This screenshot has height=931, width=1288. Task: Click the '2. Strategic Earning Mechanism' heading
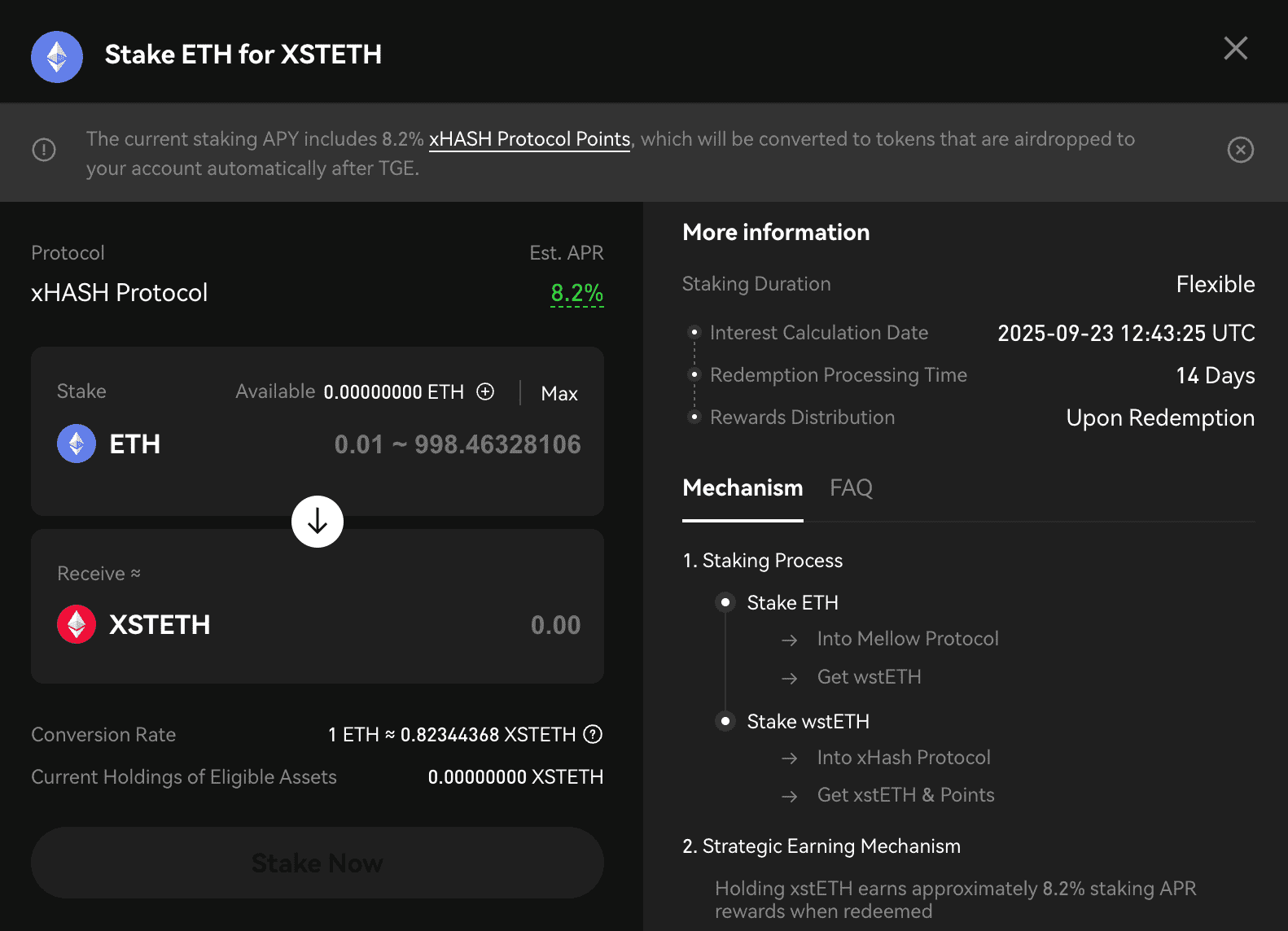tap(821, 846)
